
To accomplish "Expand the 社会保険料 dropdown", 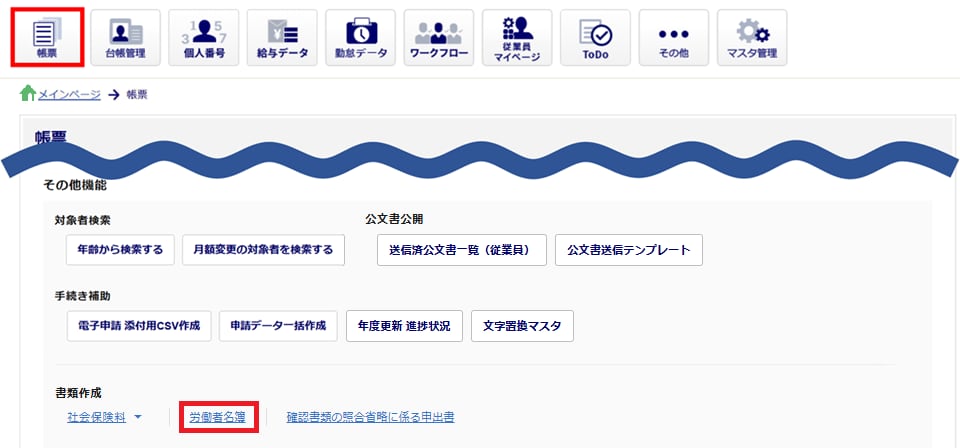I will [x=105, y=416].
